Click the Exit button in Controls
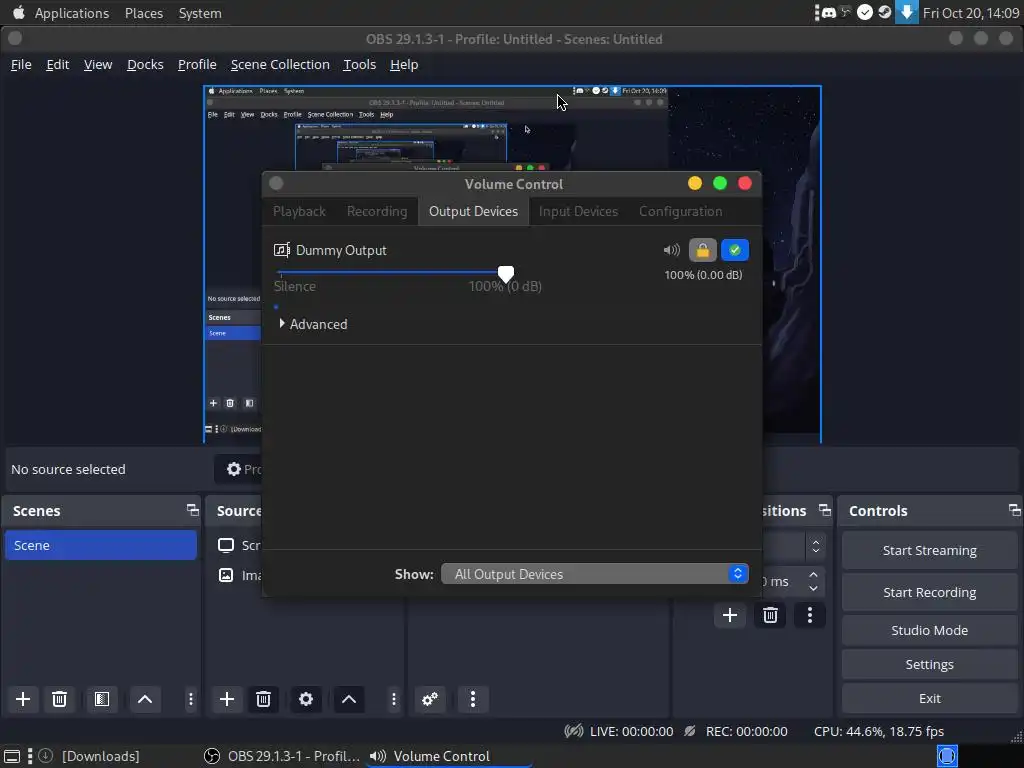Viewport: 1024px width, 768px height. click(x=929, y=698)
